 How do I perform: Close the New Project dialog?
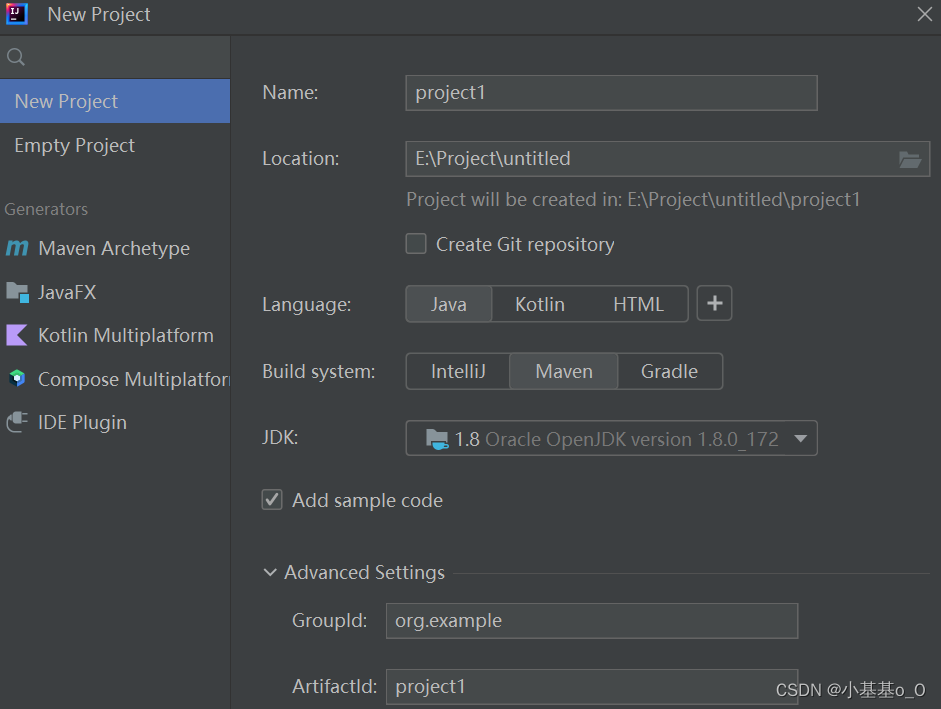click(x=924, y=14)
